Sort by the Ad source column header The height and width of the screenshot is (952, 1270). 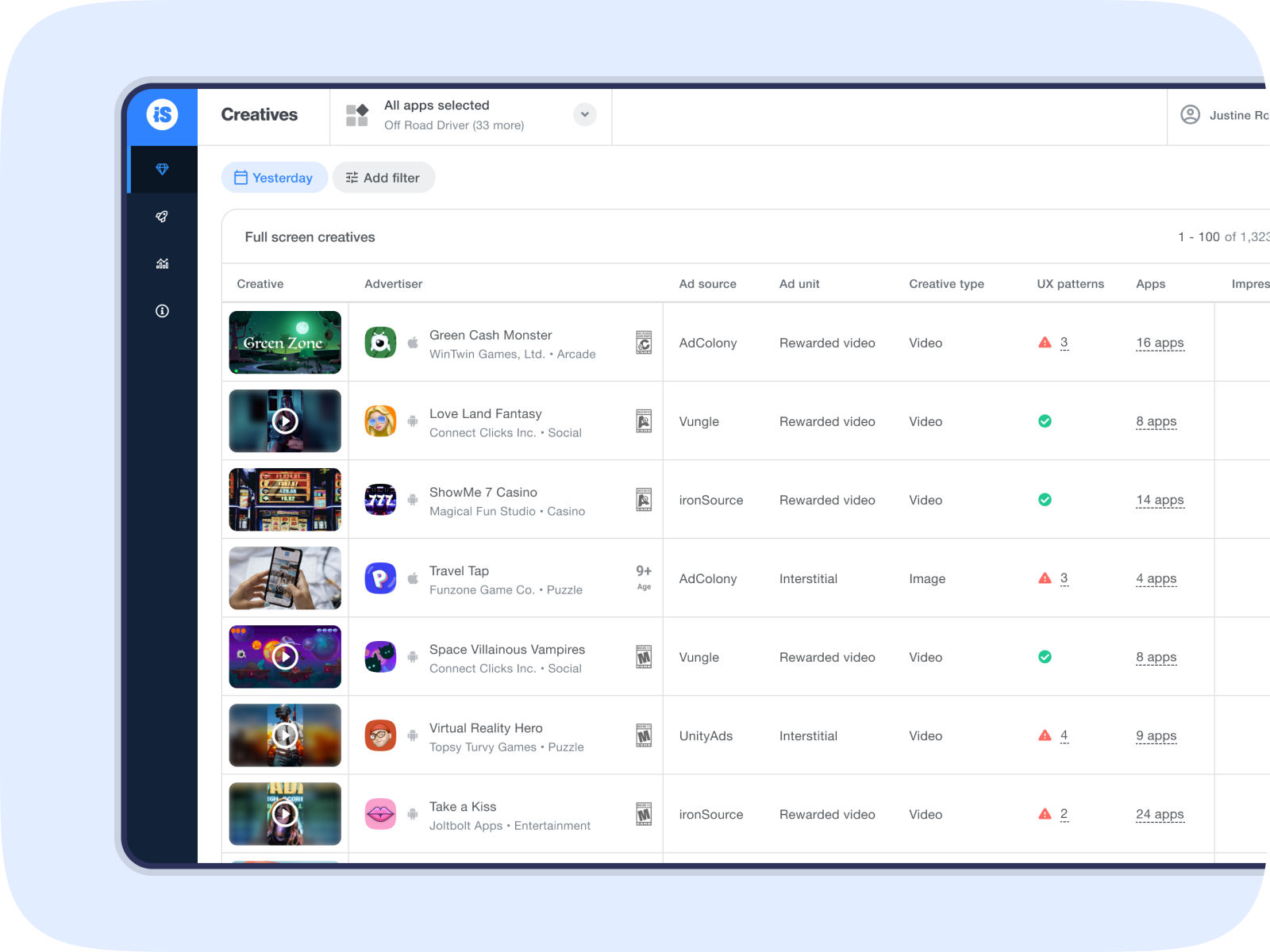pyautogui.click(x=707, y=284)
